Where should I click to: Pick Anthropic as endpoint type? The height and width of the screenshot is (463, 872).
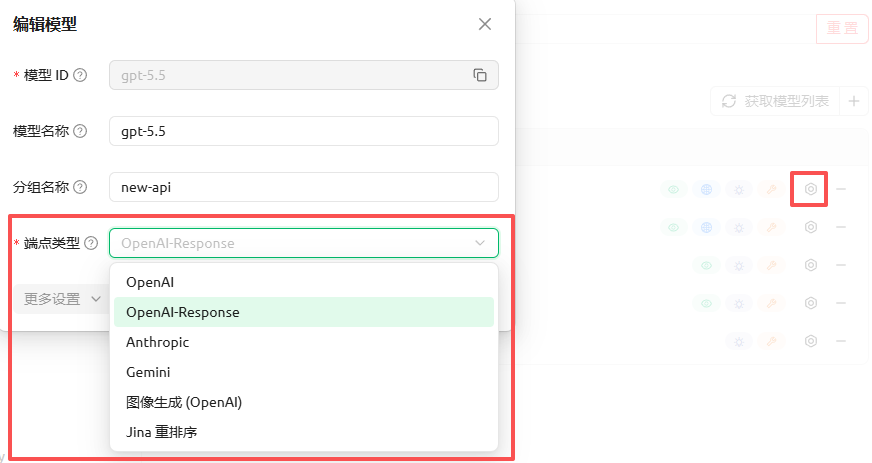tap(304, 342)
